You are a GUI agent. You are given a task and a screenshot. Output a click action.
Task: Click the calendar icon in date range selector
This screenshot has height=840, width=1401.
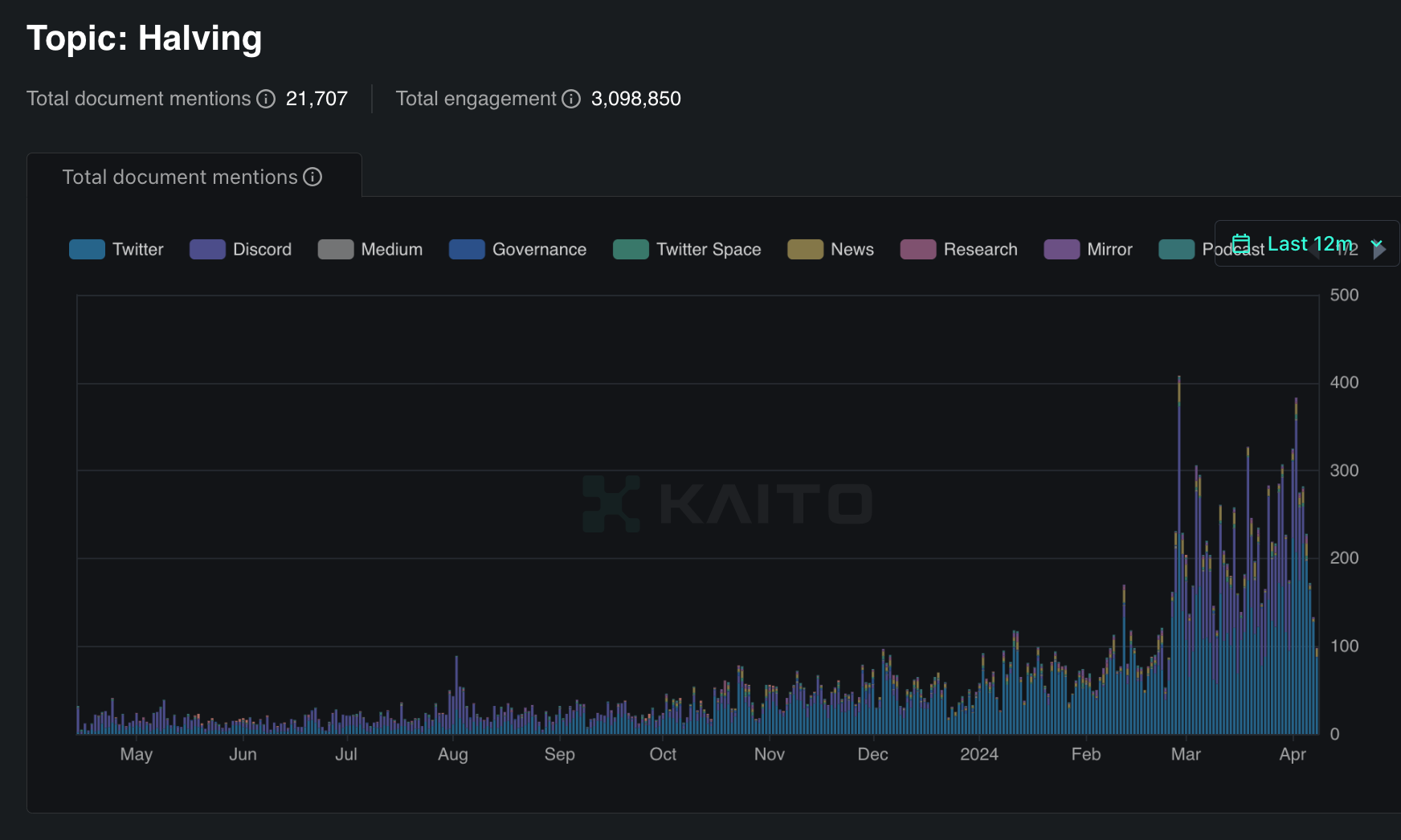[x=1241, y=243]
